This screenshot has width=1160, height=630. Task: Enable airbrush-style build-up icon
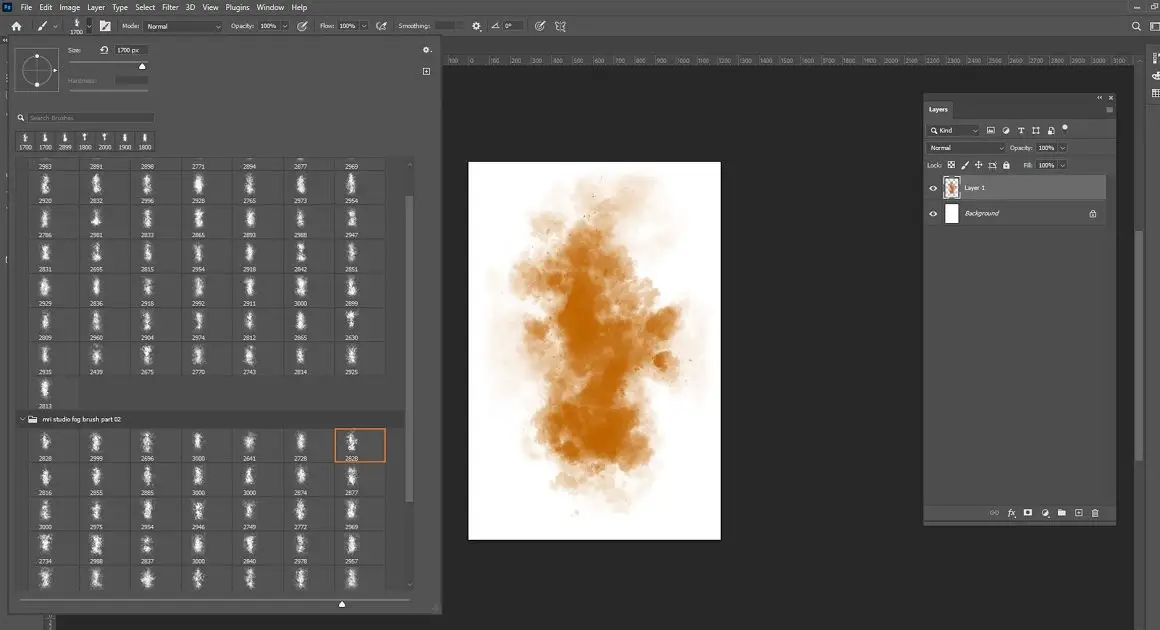coord(382,26)
